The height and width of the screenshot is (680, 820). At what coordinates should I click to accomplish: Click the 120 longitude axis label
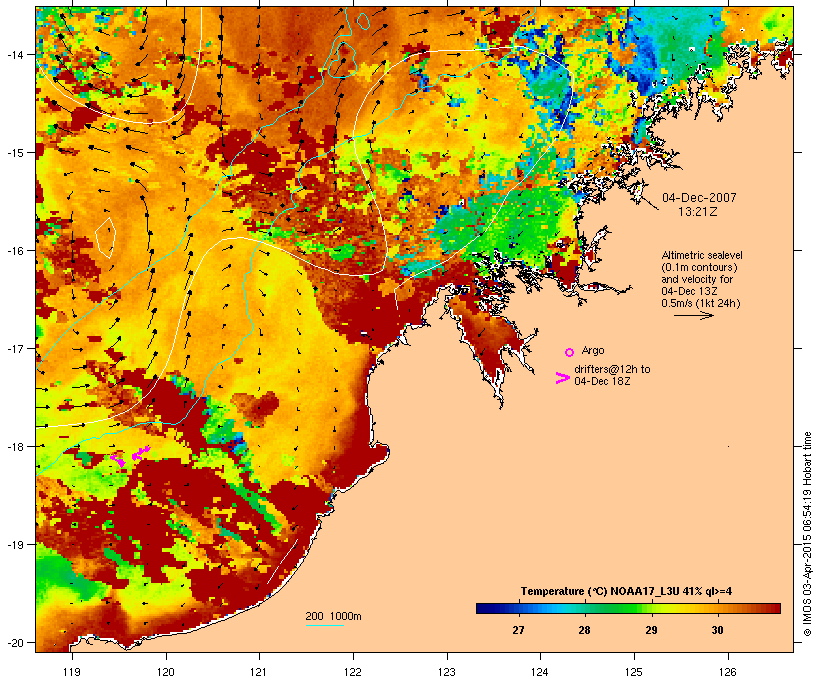click(166, 672)
